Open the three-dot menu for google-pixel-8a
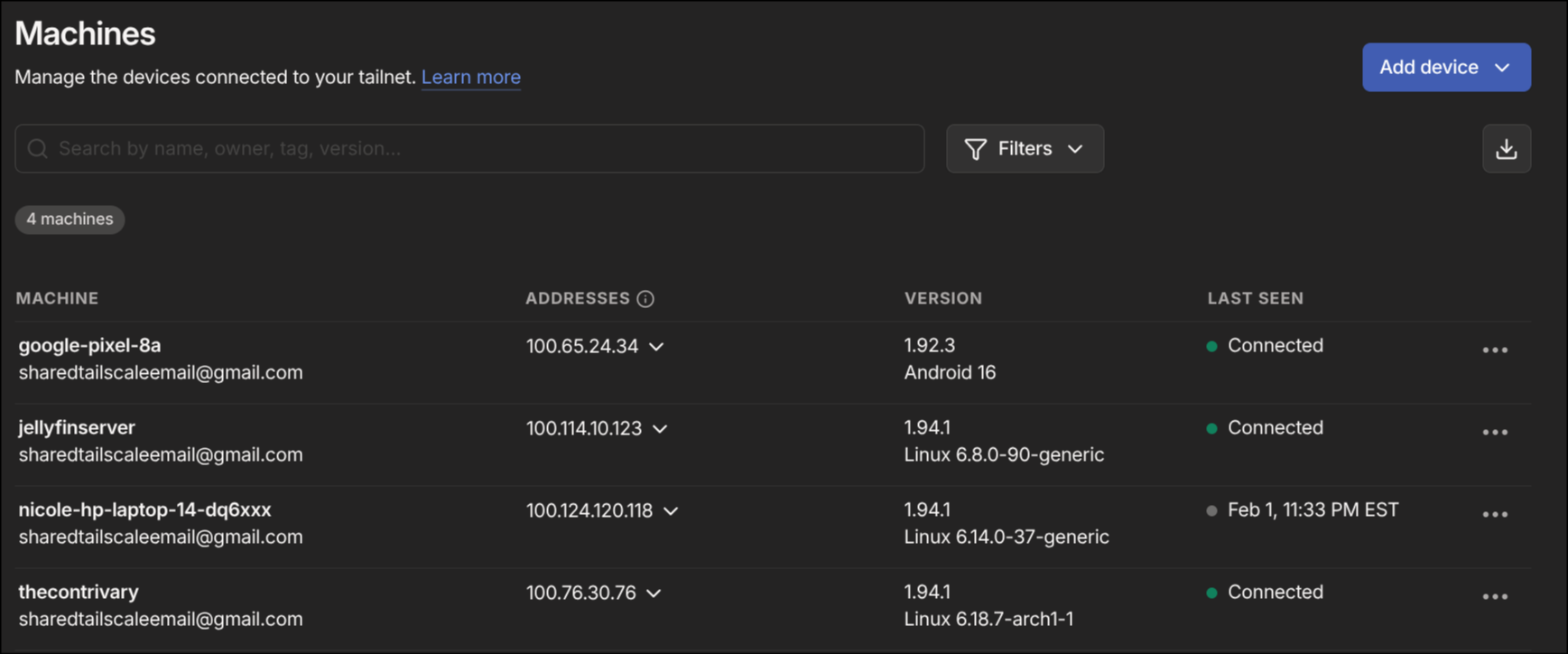 coord(1495,350)
